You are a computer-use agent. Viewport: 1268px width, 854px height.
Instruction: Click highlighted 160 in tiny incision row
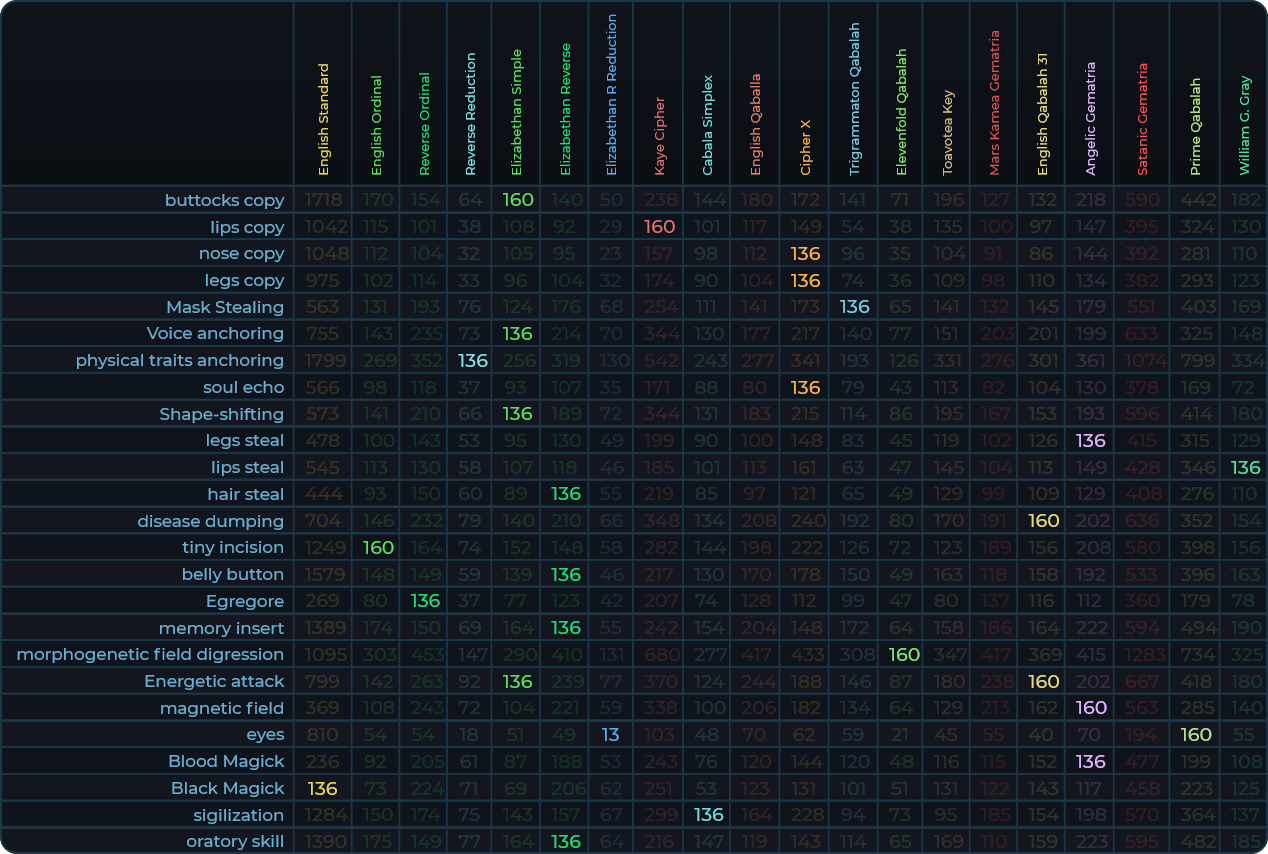(378, 547)
